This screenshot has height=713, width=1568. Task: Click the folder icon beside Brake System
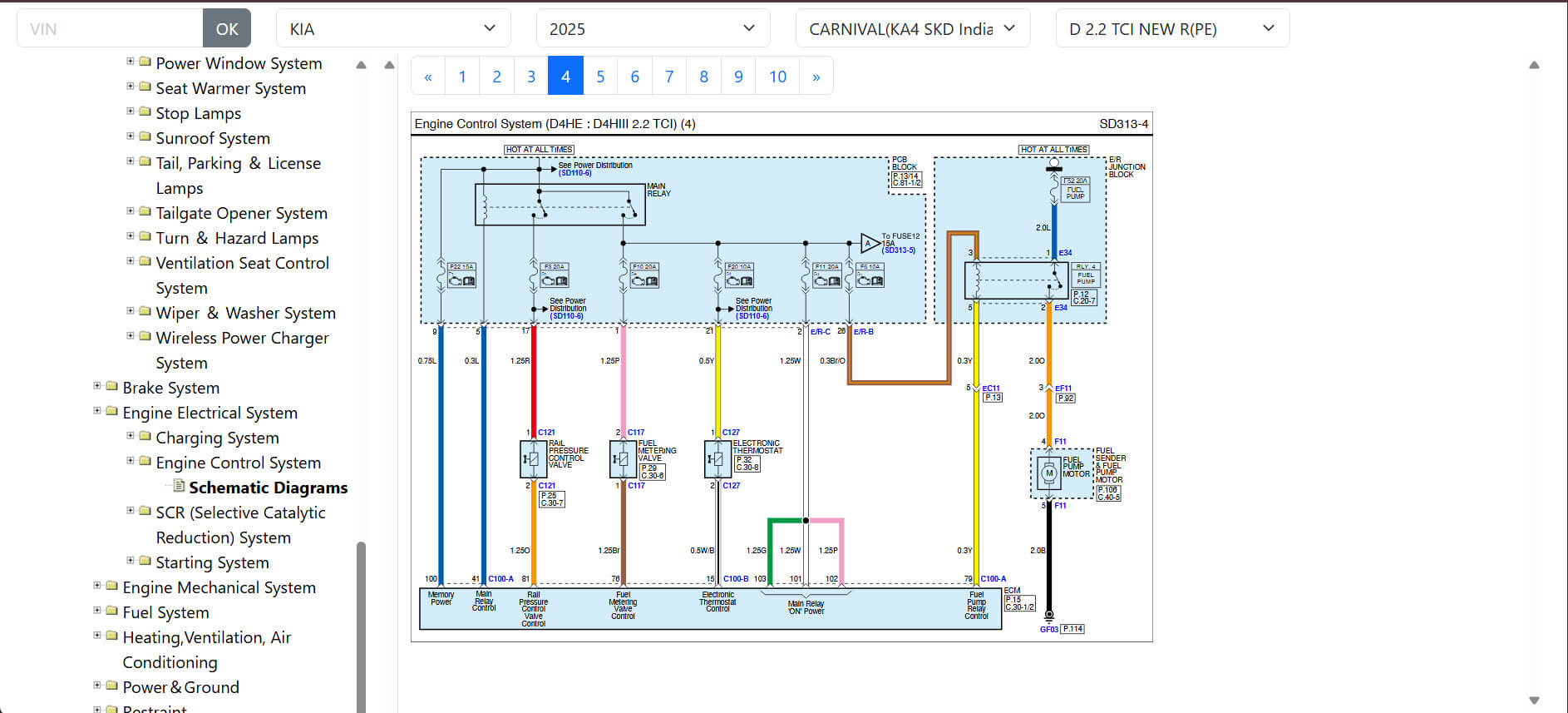coord(111,387)
